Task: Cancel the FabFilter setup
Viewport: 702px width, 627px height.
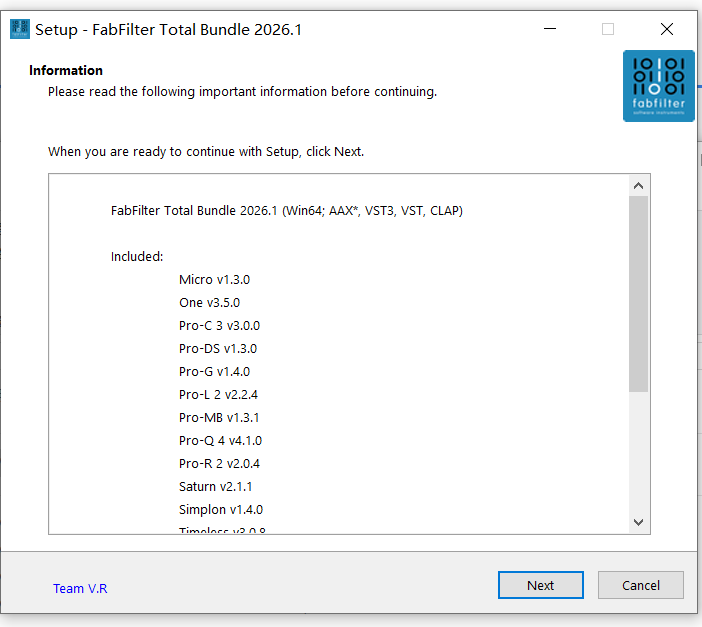Action: (x=640, y=585)
